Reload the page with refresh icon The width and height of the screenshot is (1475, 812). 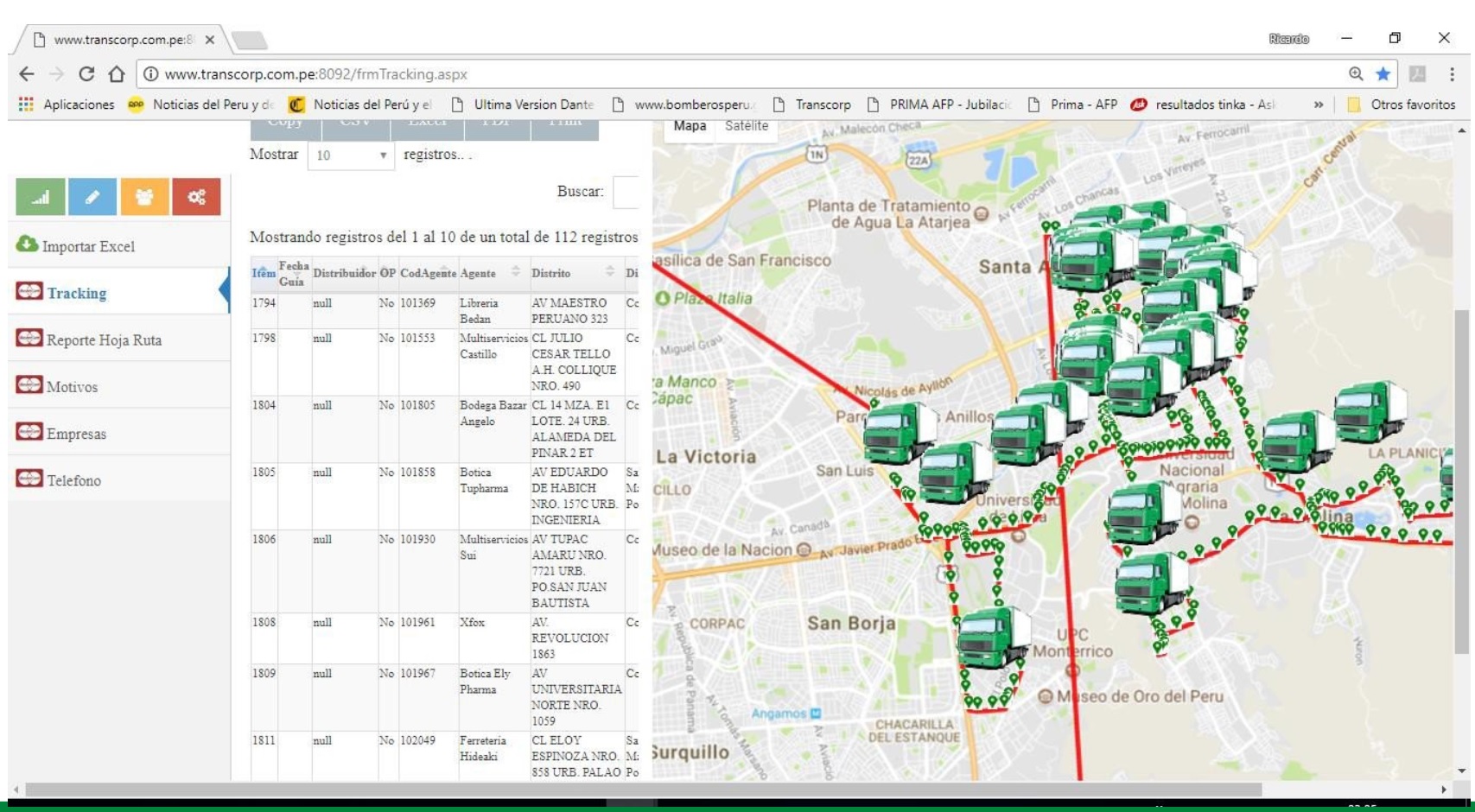tap(86, 74)
